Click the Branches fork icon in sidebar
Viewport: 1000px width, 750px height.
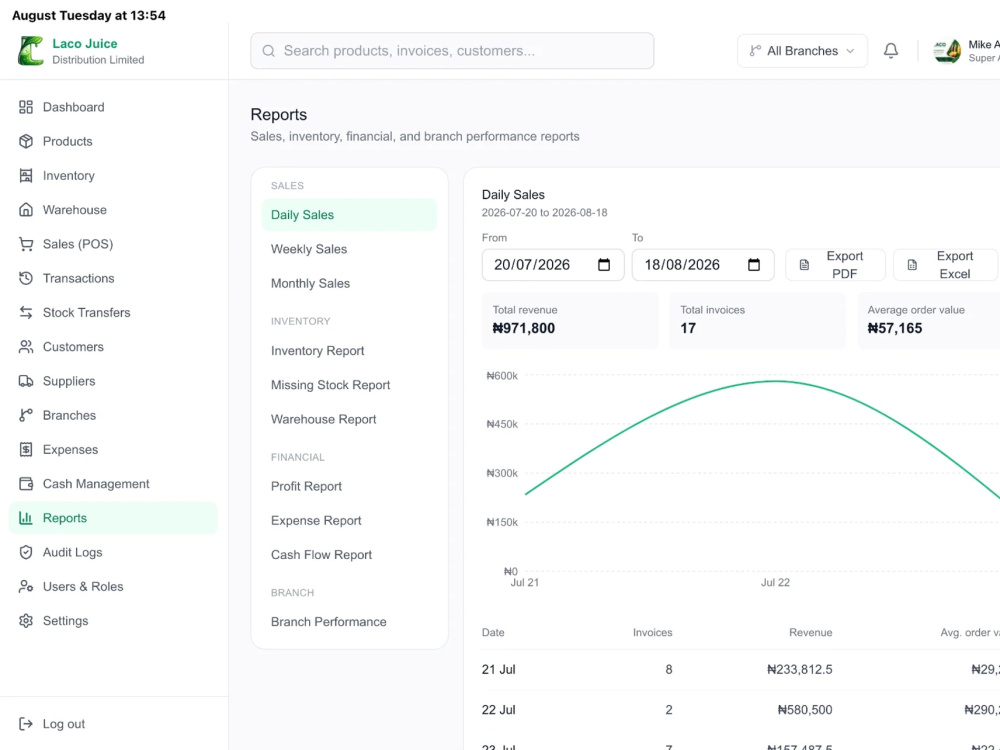[x=26, y=416]
